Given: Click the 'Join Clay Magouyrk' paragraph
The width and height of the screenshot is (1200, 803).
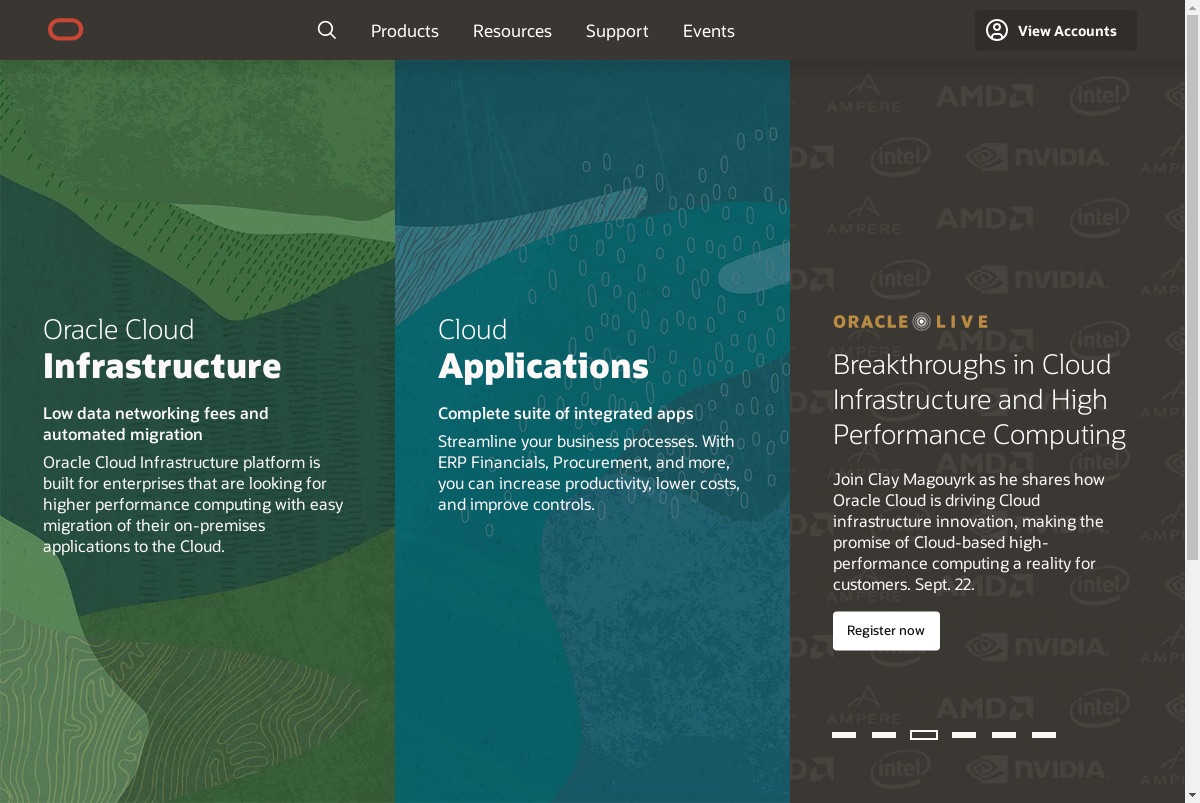Looking at the screenshot, I should [968, 531].
